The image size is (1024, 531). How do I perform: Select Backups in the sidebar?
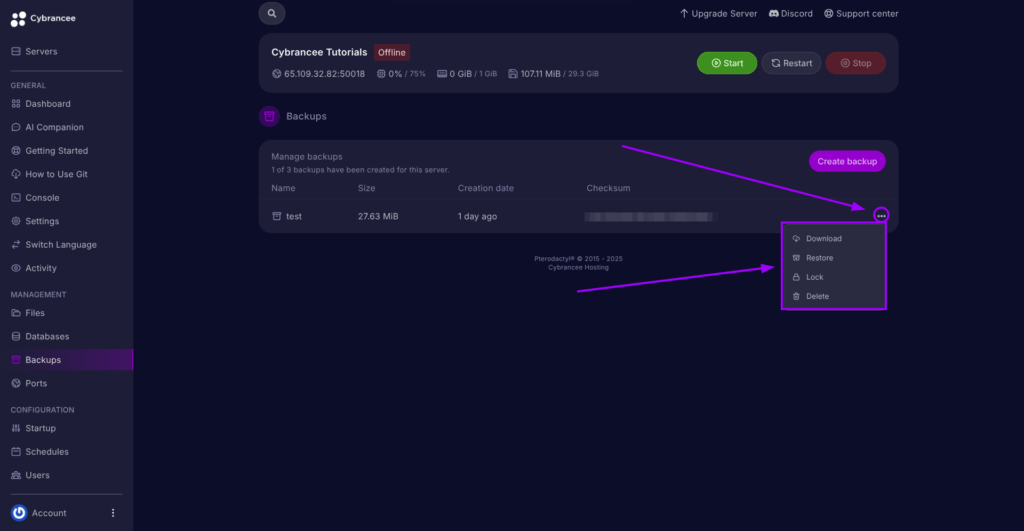pyautogui.click(x=67, y=360)
